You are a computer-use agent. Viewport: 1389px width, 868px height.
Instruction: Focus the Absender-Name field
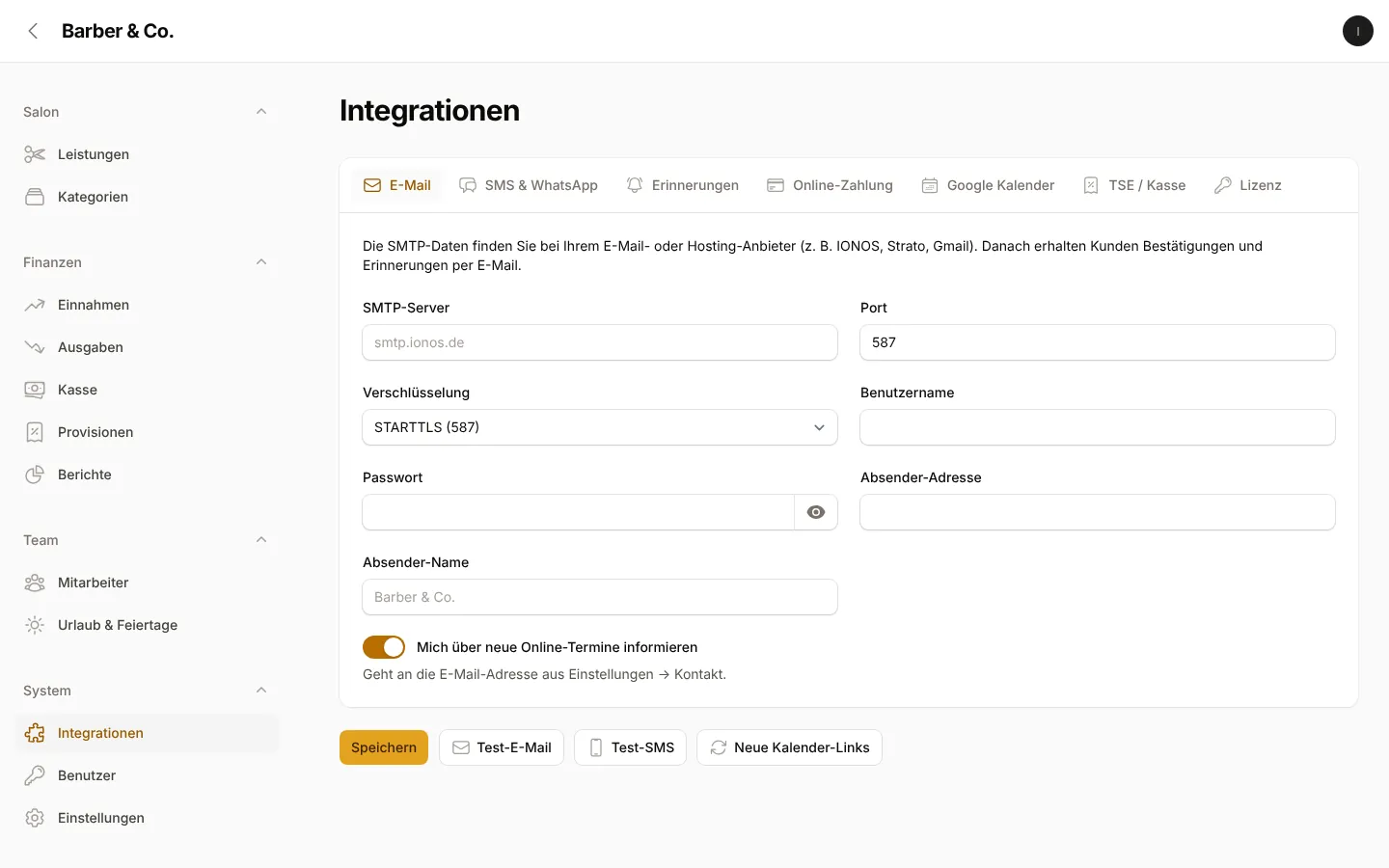[600, 597]
